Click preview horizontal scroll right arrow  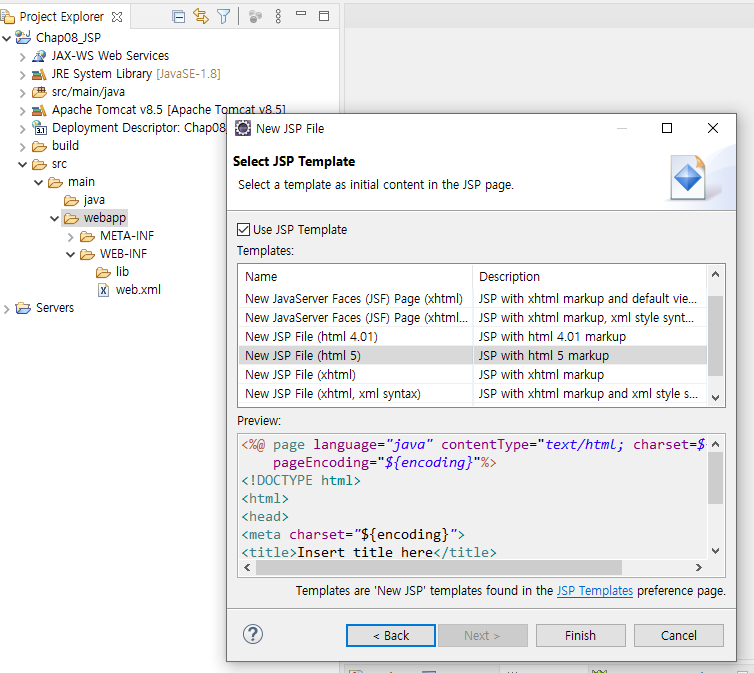click(x=698, y=568)
